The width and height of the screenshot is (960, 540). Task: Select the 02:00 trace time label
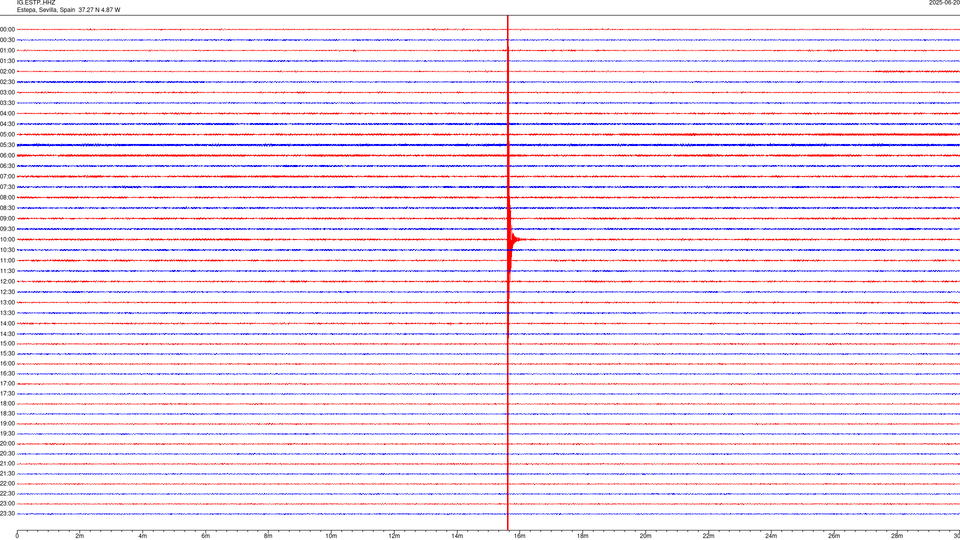click(7, 71)
